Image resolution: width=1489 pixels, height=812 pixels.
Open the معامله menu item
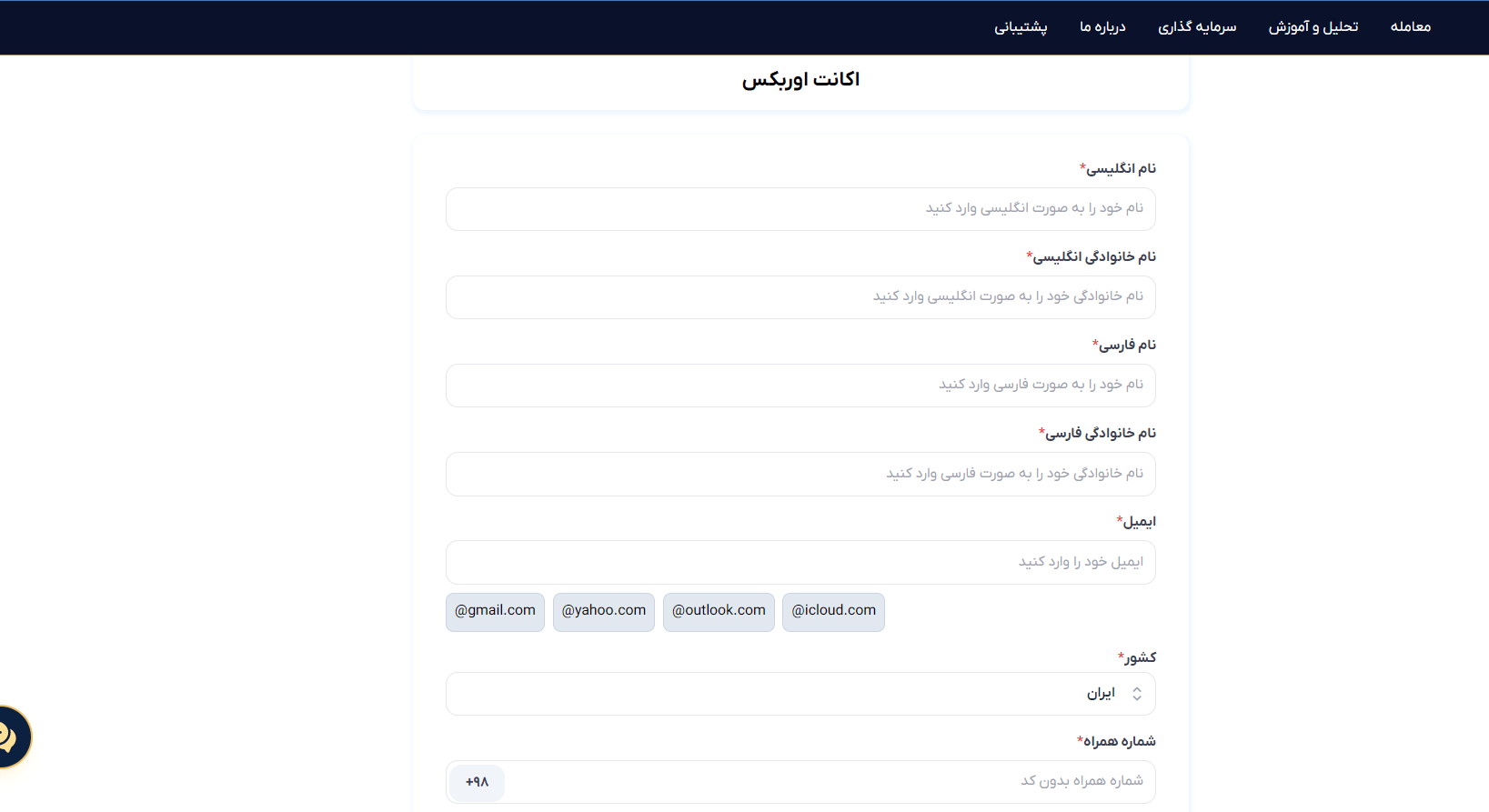pyautogui.click(x=1410, y=27)
